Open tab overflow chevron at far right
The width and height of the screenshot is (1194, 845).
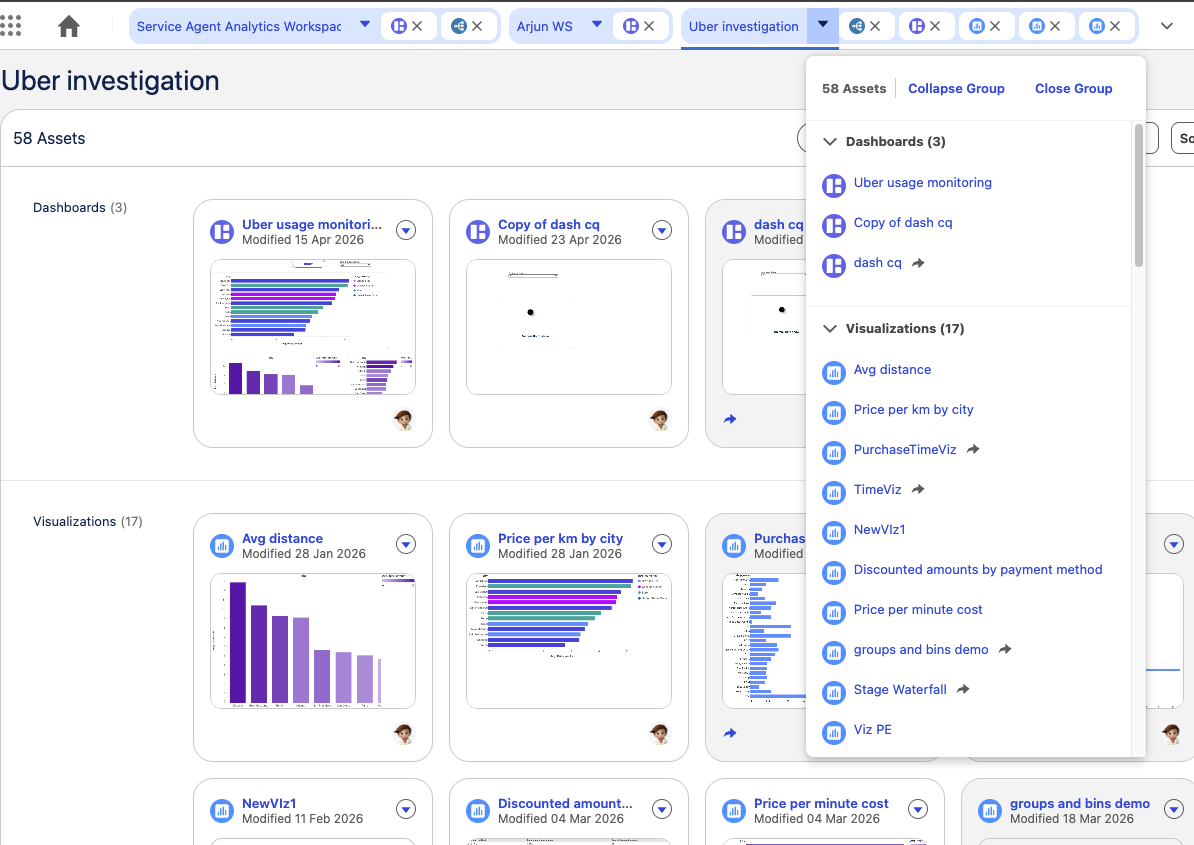pos(1167,26)
